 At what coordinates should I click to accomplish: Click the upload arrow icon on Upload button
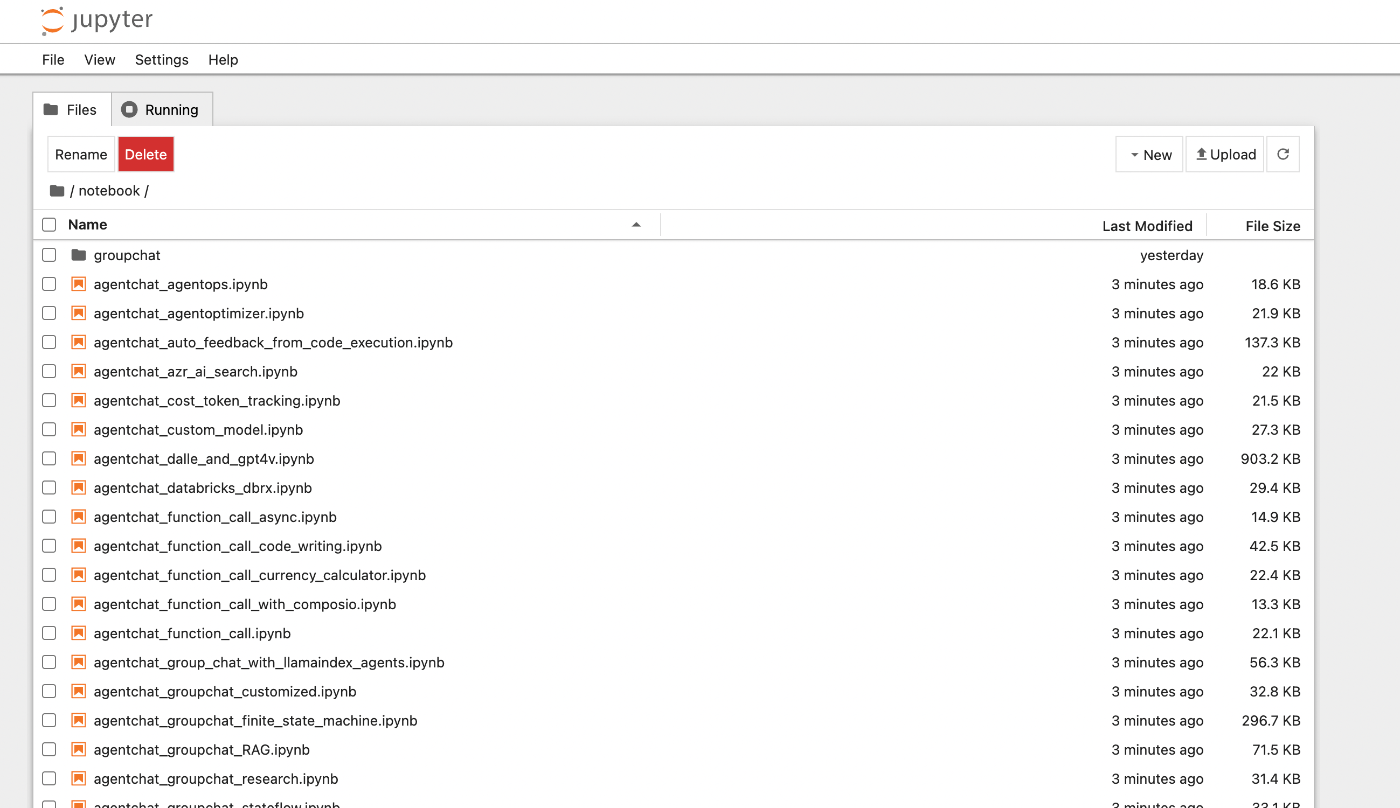pos(1202,153)
